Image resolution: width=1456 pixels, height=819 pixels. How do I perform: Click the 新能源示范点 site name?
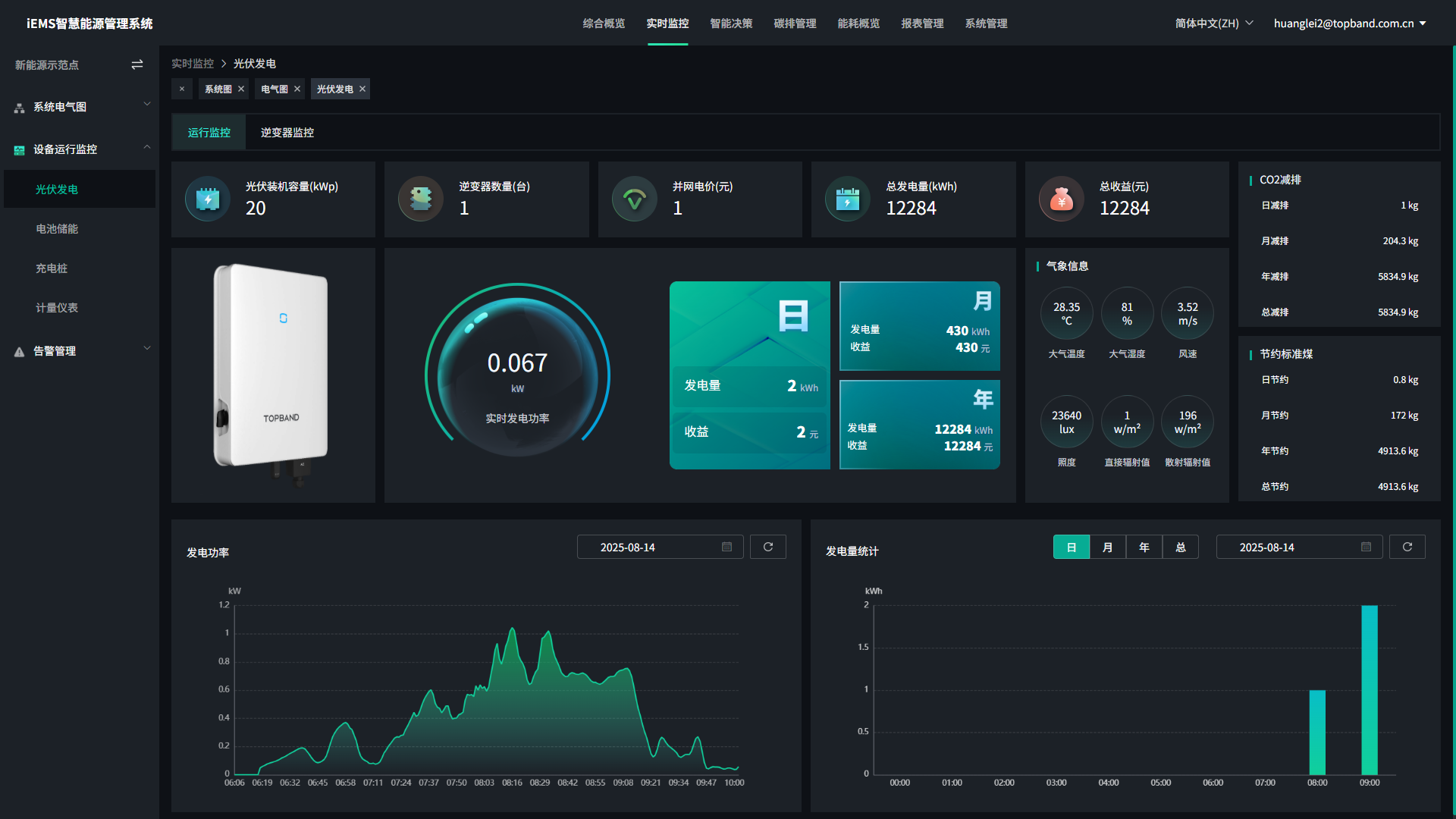point(47,65)
